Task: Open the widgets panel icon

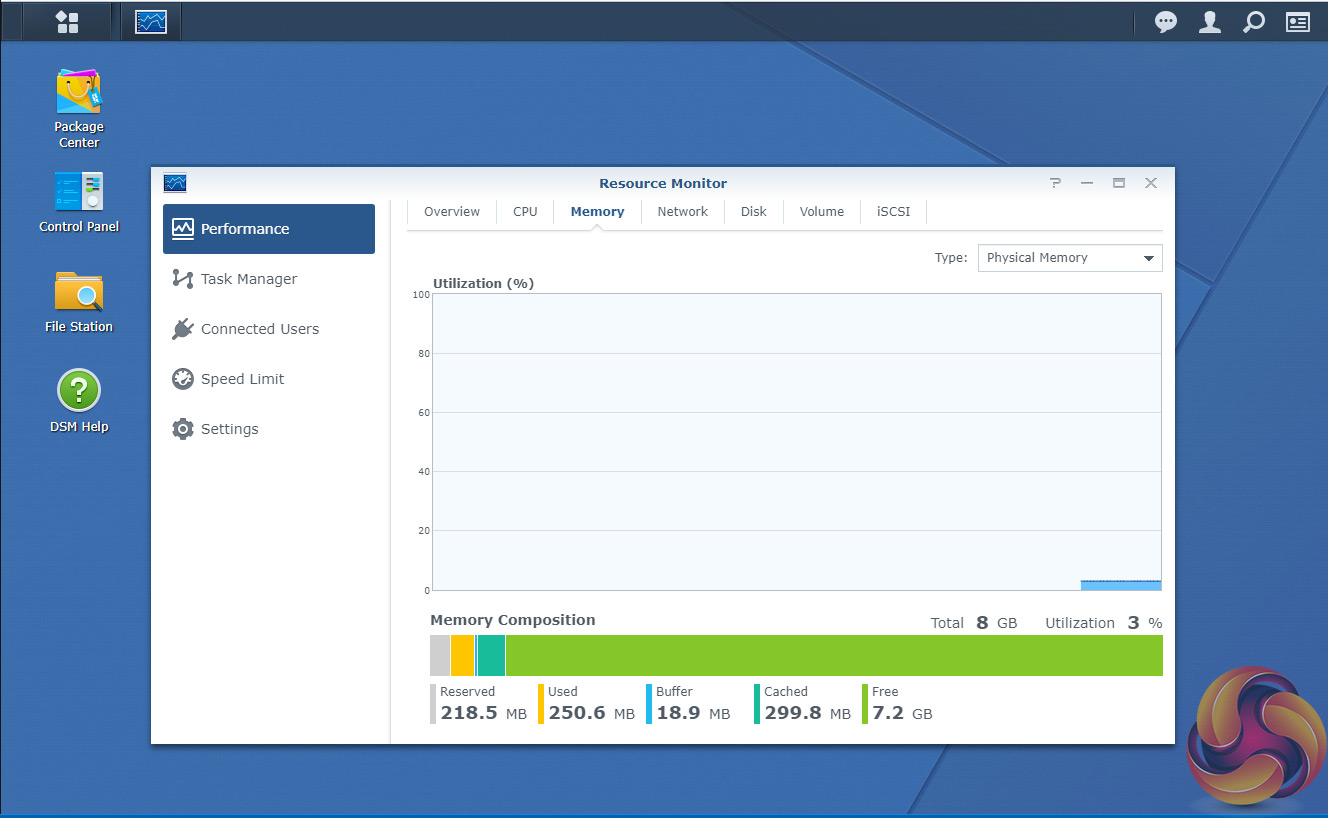Action: (1297, 21)
